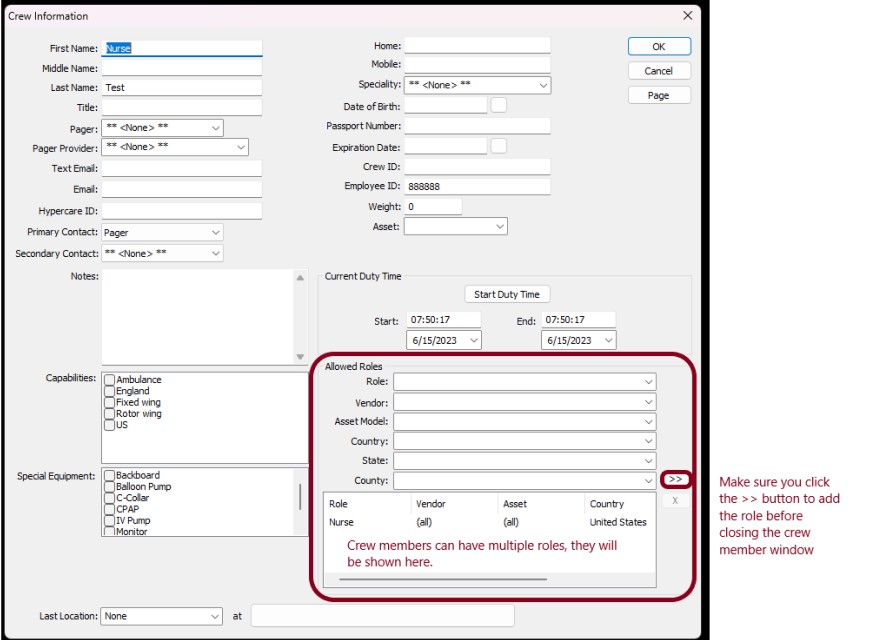Open the Vendor dropdown
Screen dimensions: 893x640
[x=525, y=402]
